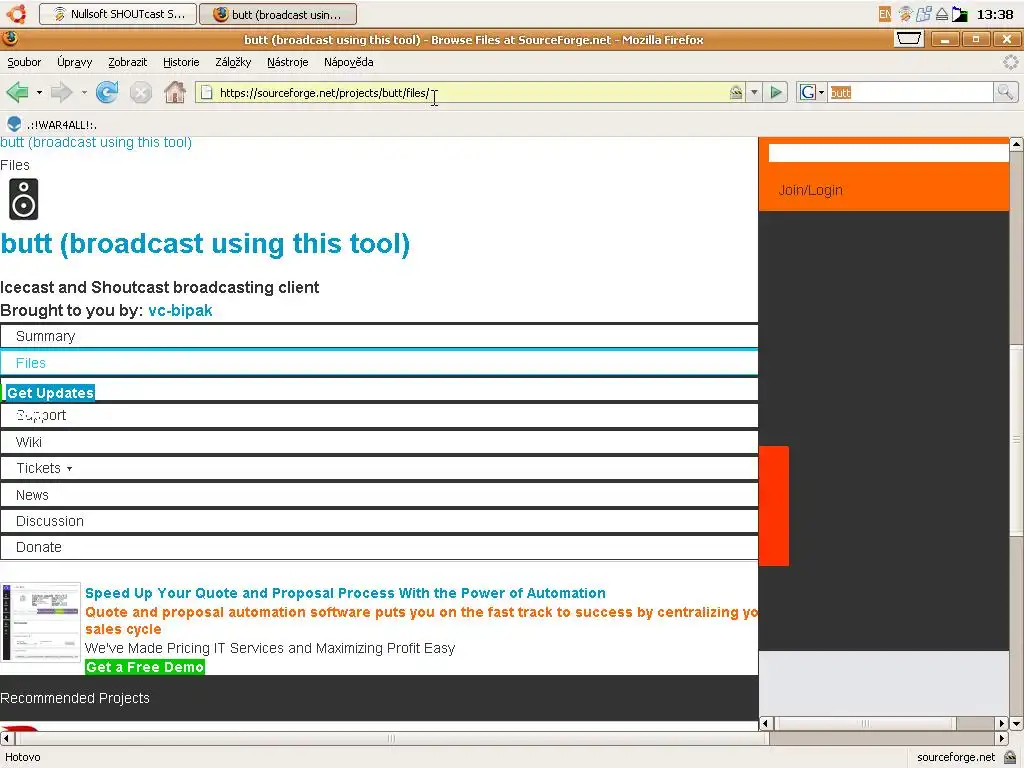
Task: Expand the Tickets menu arrow
Action: (69, 469)
